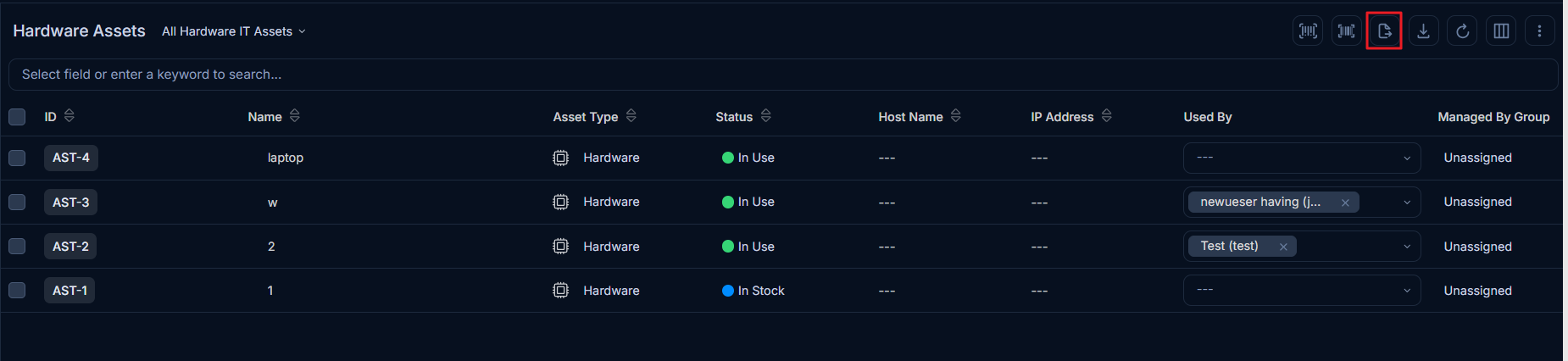Sort by Name column arrows
The width and height of the screenshot is (1568, 361).
coord(295,115)
